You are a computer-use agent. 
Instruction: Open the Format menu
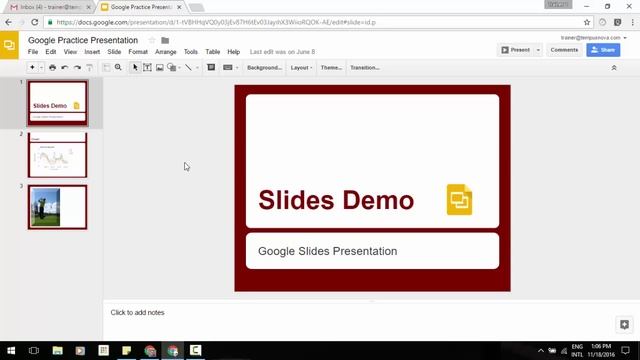[138, 52]
